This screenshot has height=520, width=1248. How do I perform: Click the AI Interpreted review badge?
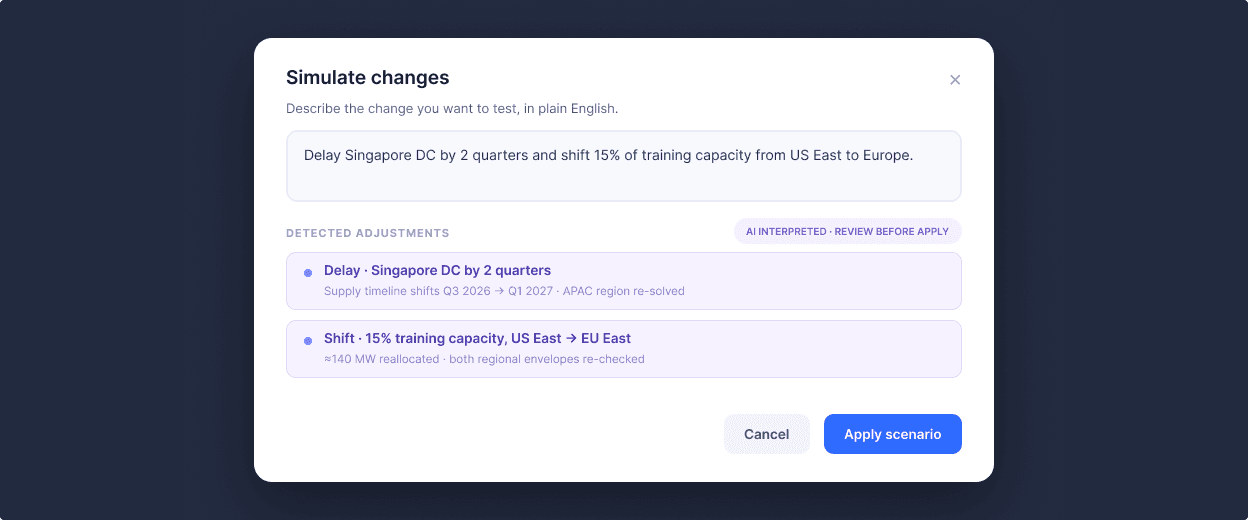(847, 231)
